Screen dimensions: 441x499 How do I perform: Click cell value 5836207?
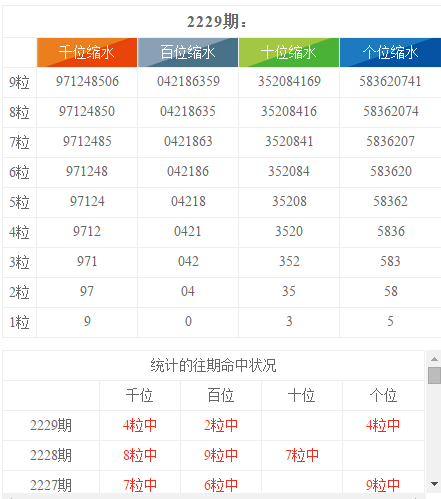pos(391,141)
